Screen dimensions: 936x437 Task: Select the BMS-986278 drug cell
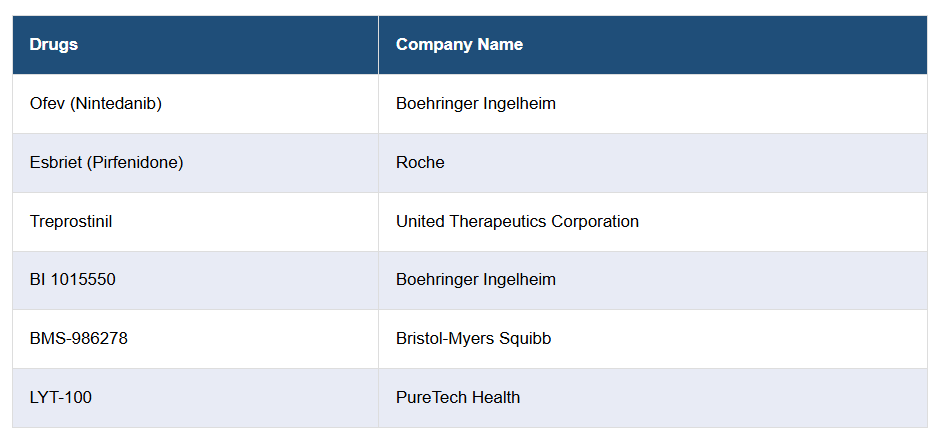79,338
